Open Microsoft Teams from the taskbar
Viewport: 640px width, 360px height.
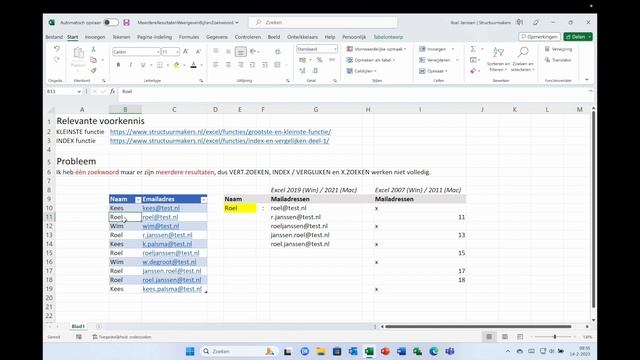pyautogui.click(x=450, y=351)
